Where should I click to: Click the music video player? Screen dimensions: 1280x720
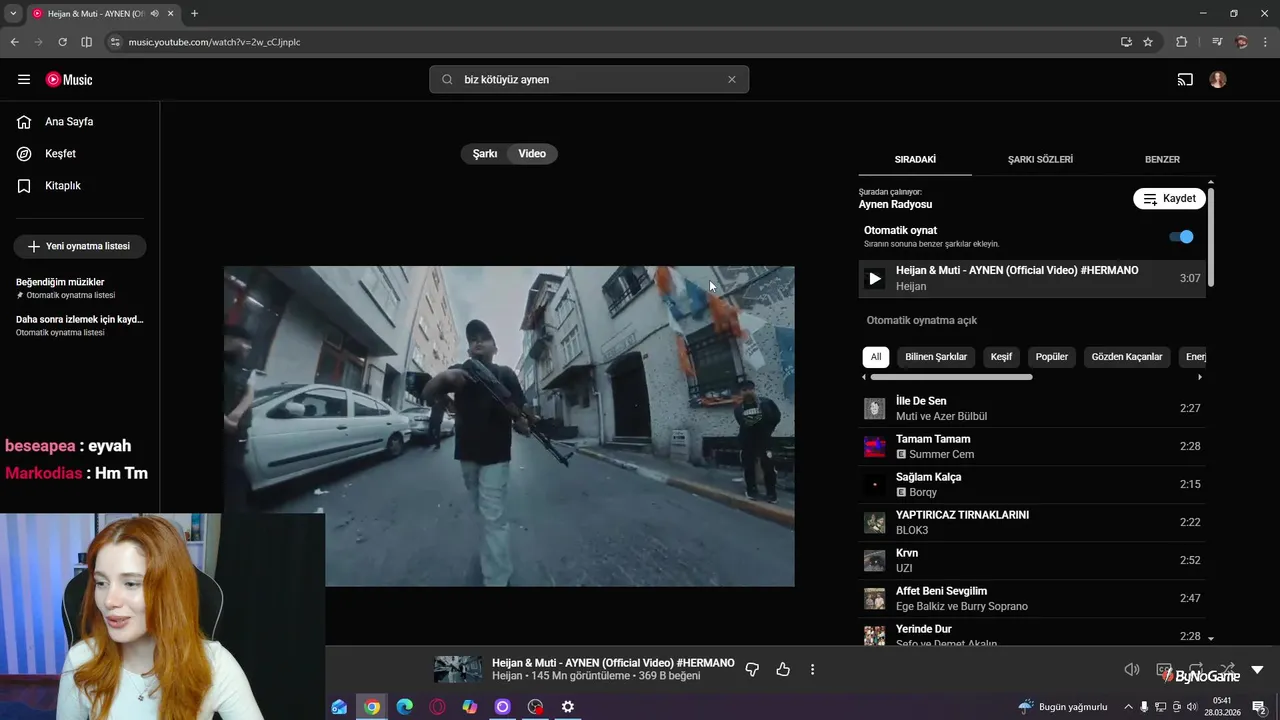(x=509, y=426)
